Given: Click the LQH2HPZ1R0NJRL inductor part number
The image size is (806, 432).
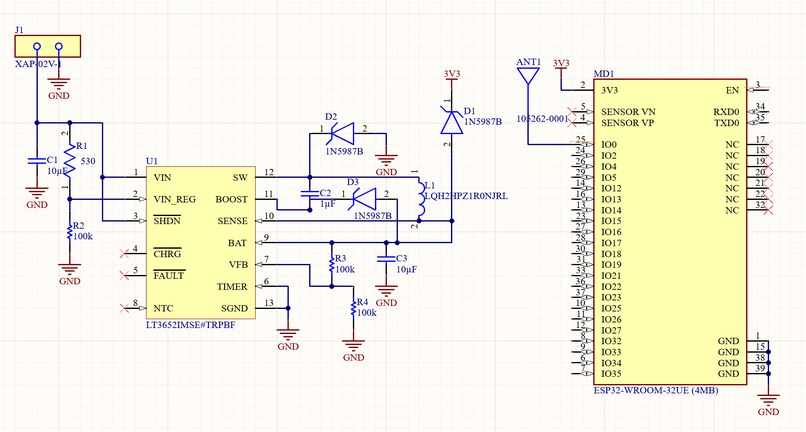Looking at the screenshot, I should pos(466,196).
